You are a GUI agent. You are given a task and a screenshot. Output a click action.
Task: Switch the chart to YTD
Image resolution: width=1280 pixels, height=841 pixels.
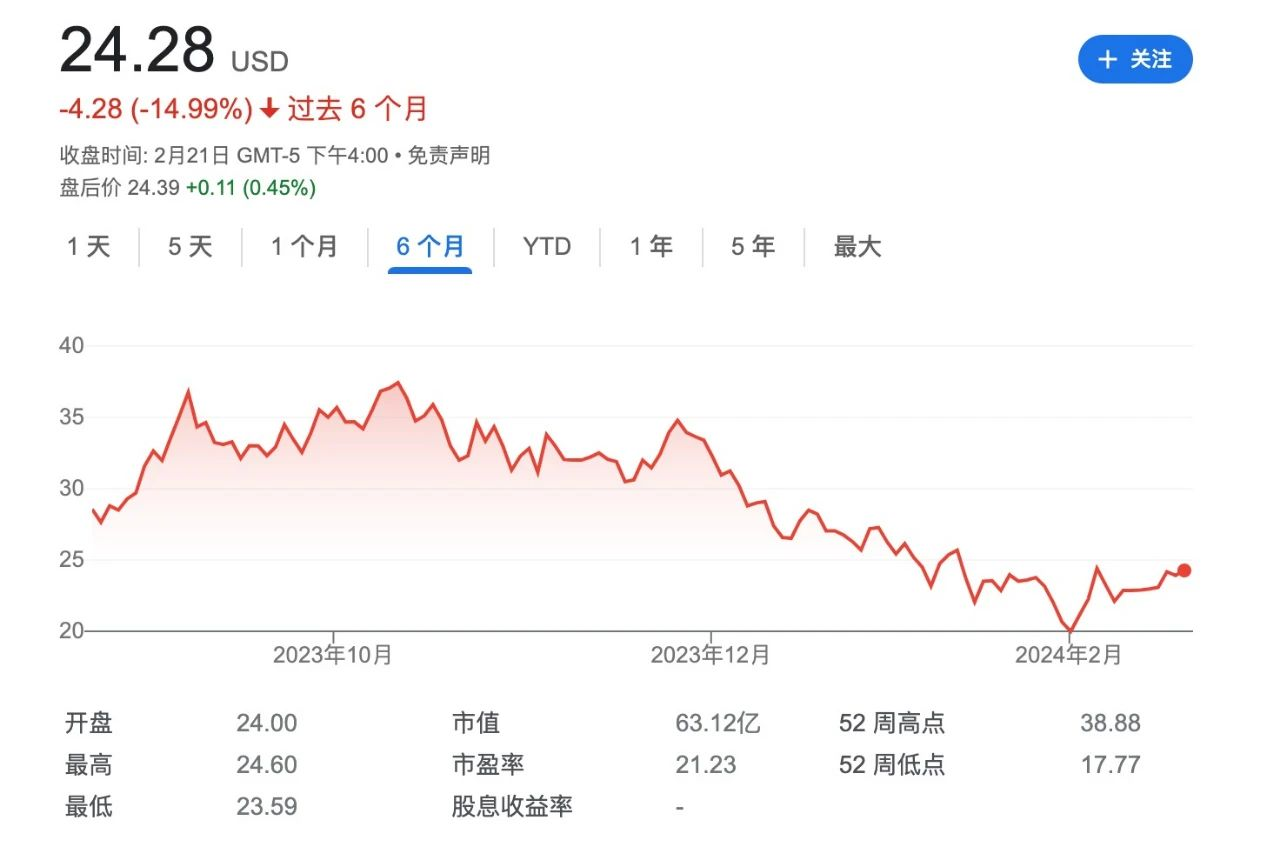(547, 247)
